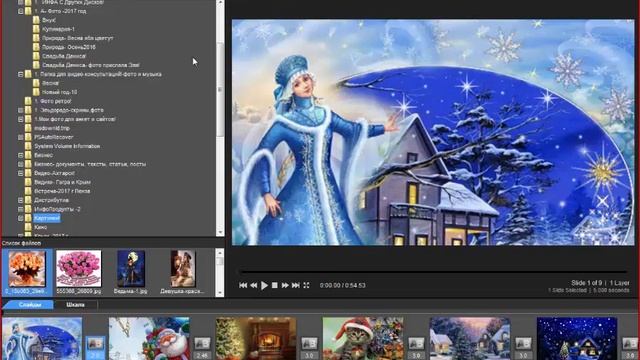Screen dimensions: 640x360
Task: Select 'Свадьба Дениса- фото прислала Зоя!' folder
Action: [91, 65]
